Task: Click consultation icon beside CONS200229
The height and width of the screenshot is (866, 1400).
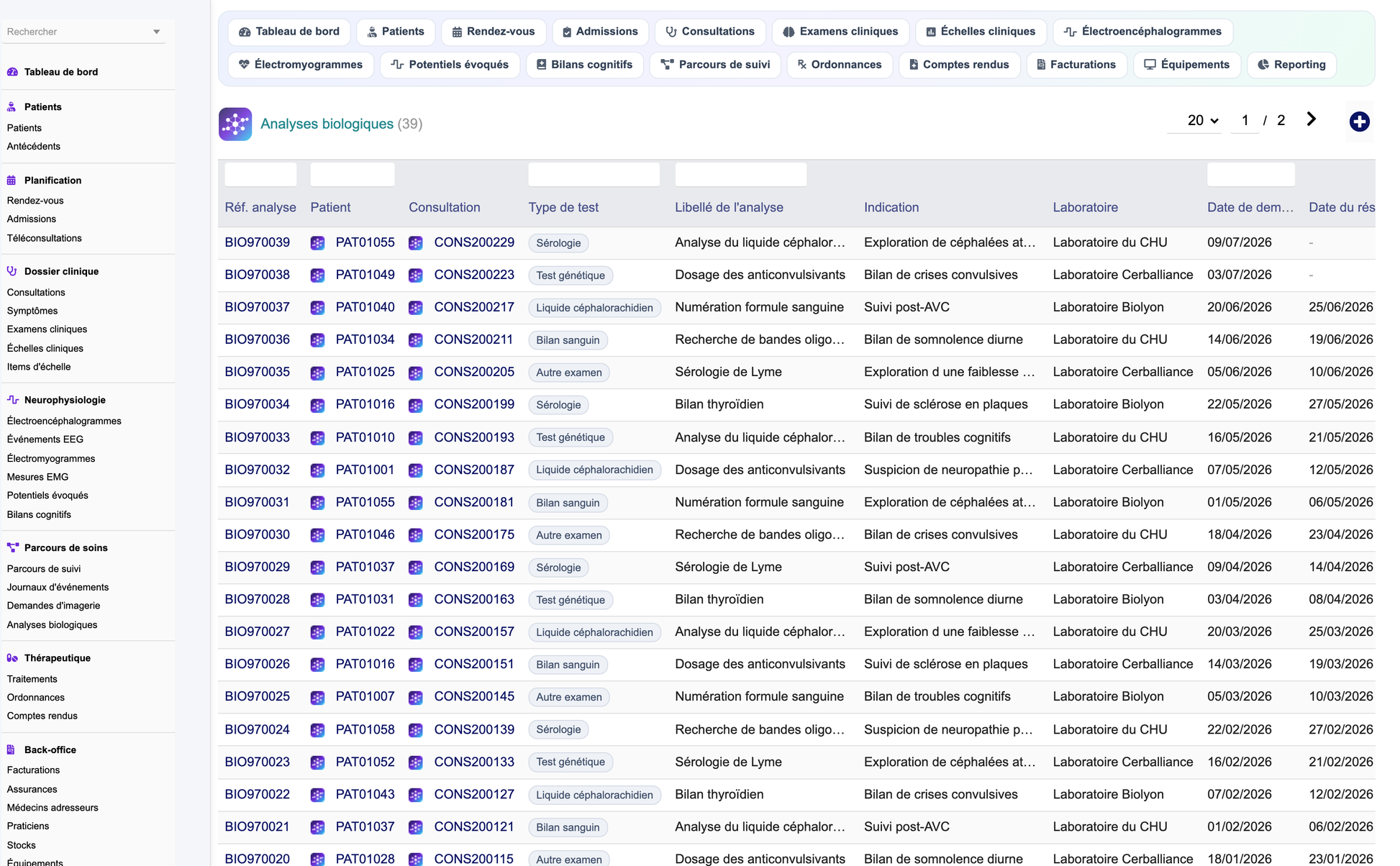Action: (416, 243)
